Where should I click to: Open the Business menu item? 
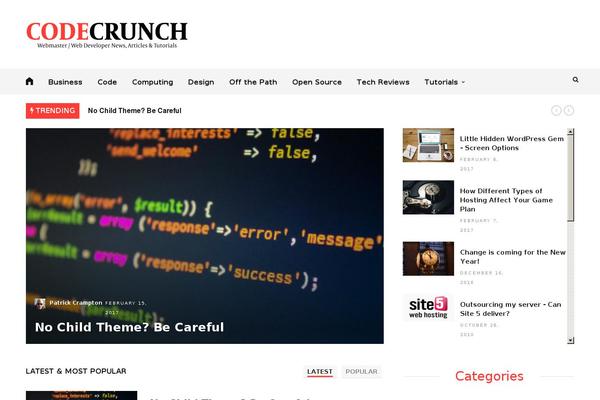(x=65, y=82)
